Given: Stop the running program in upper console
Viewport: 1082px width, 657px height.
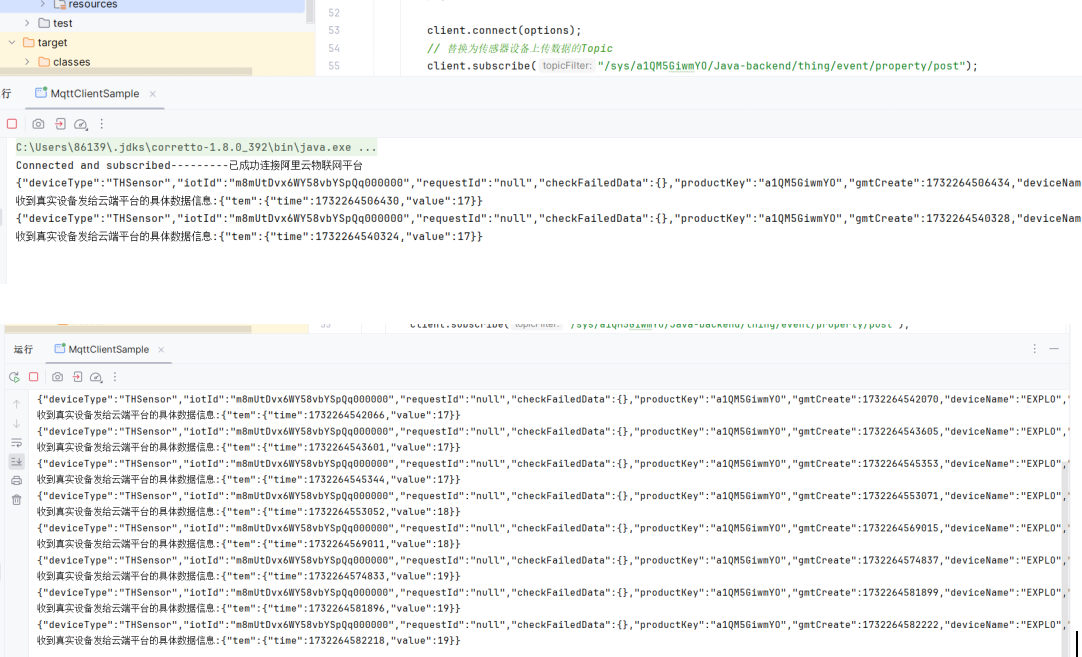Looking at the screenshot, I should (x=12, y=124).
